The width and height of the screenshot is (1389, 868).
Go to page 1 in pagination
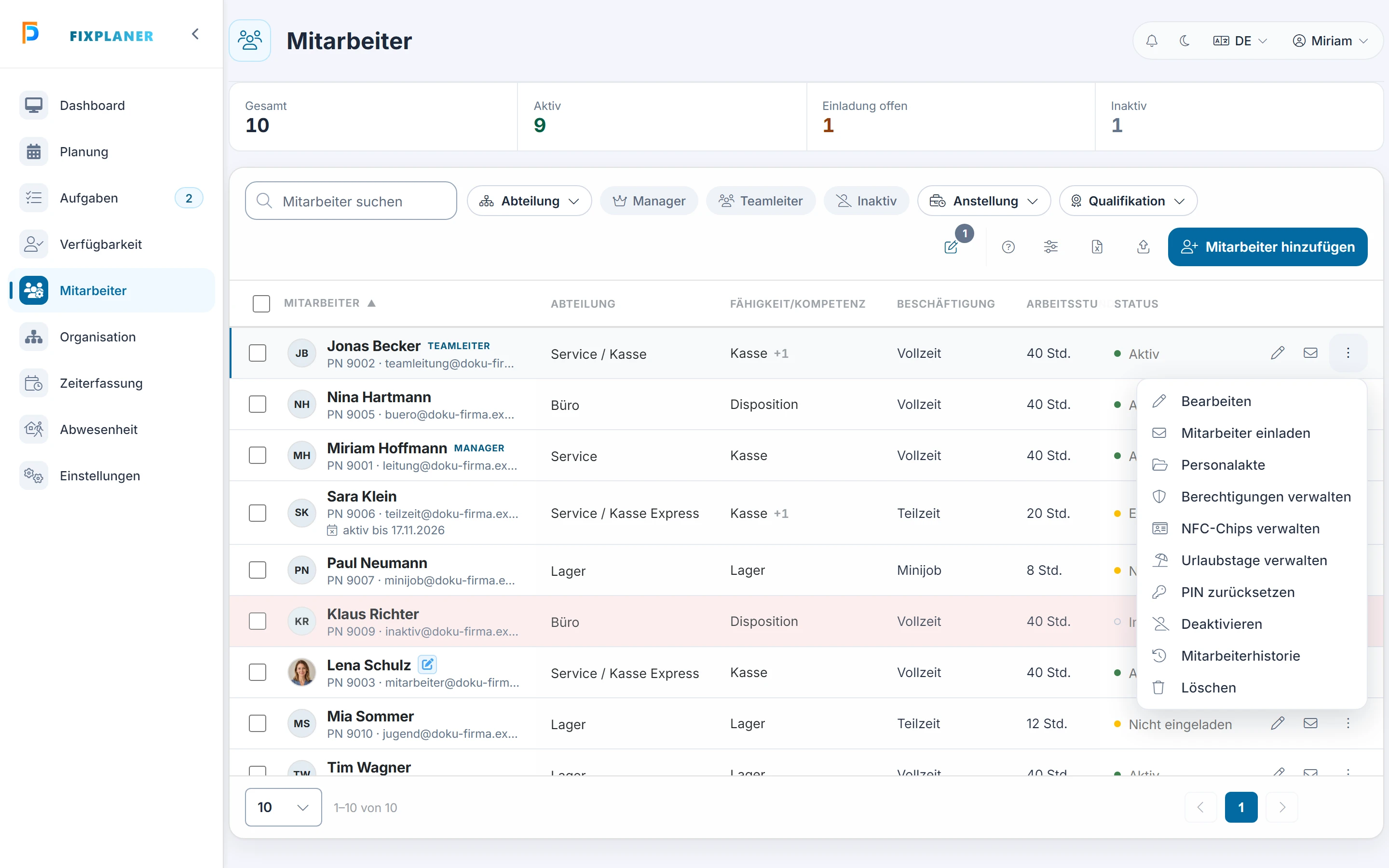[x=1241, y=807]
